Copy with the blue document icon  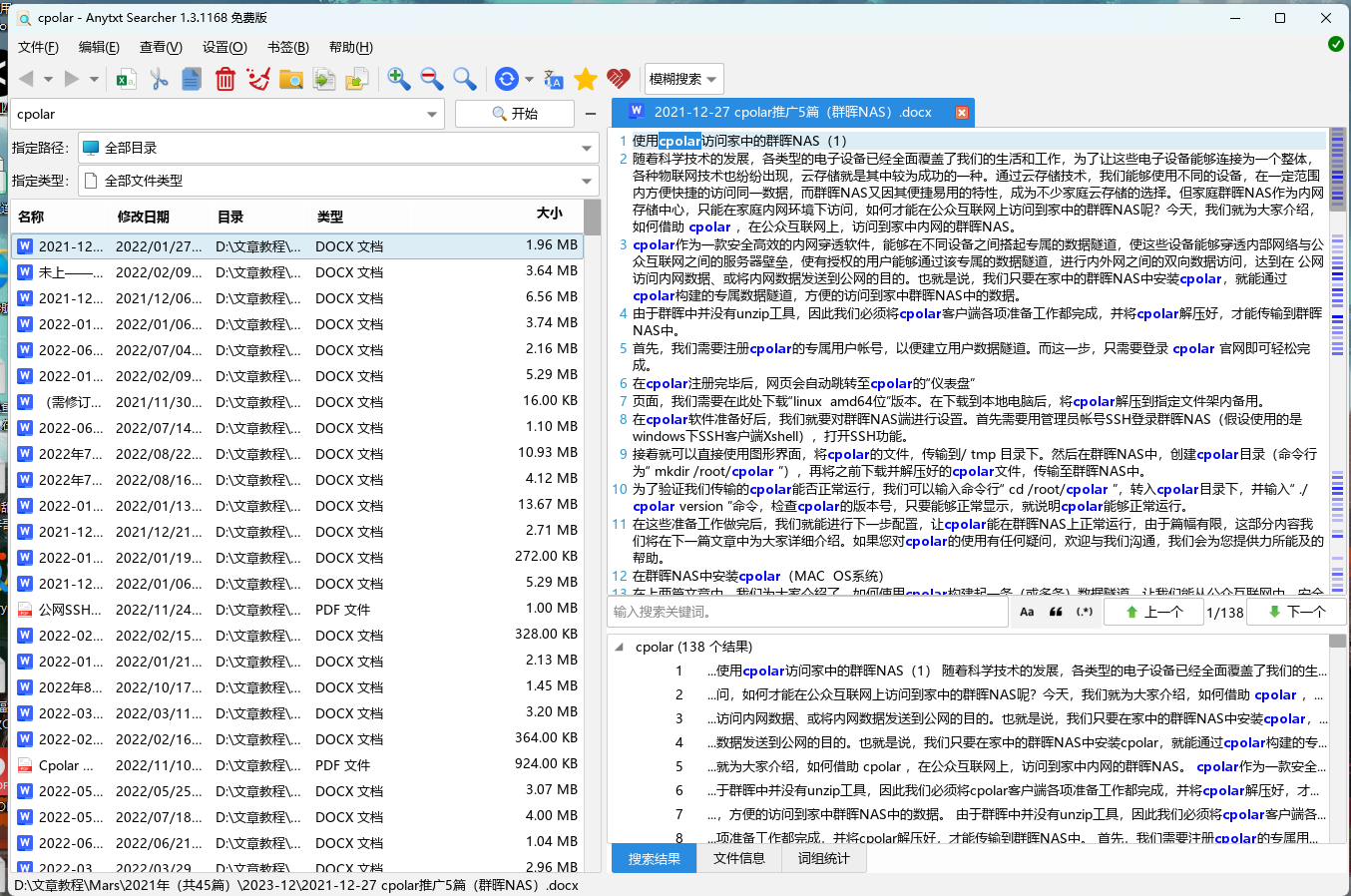tap(192, 79)
